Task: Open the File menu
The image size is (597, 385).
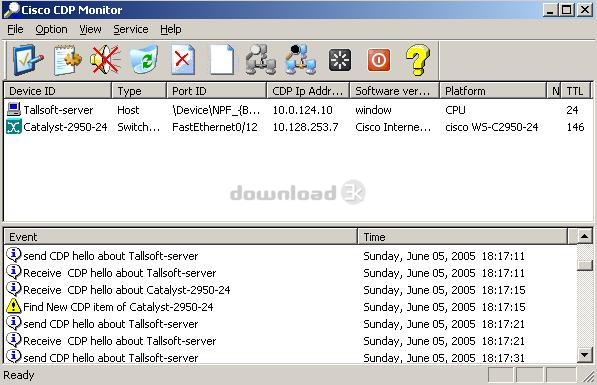Action: 15,29
